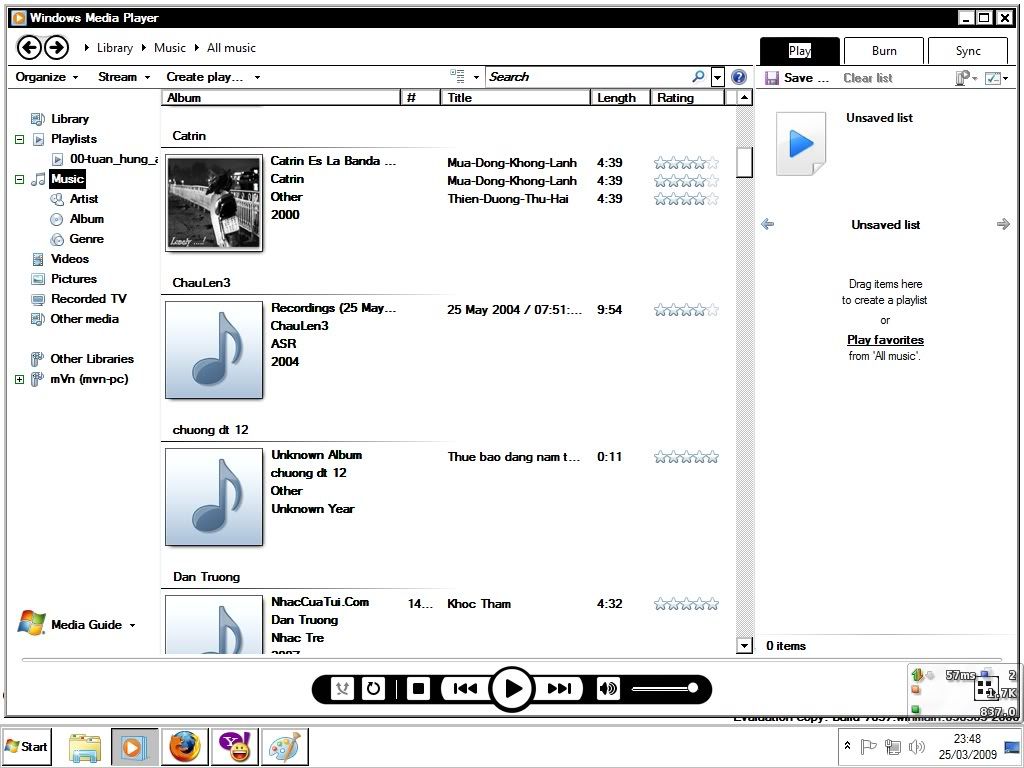
Task: Switch to the Sync tab
Action: click(967, 51)
